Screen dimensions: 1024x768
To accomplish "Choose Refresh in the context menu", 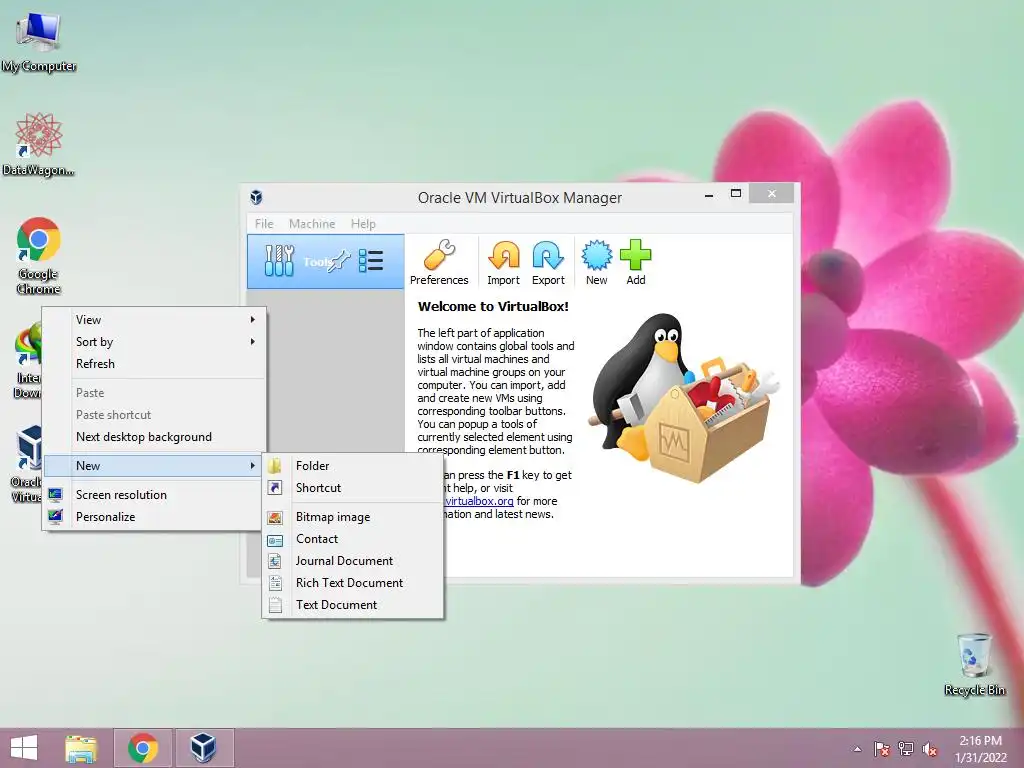I will coord(155,364).
